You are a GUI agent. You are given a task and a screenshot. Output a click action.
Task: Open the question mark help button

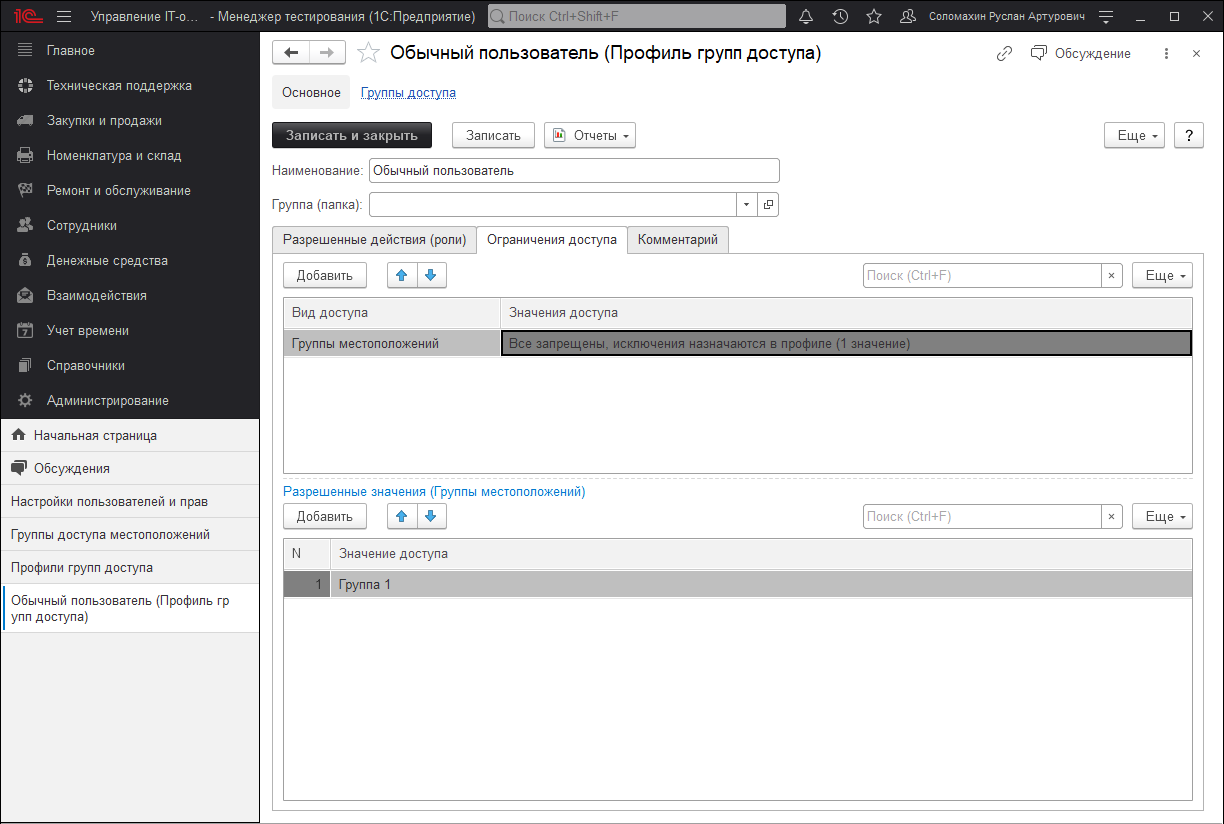pyautogui.click(x=1188, y=135)
